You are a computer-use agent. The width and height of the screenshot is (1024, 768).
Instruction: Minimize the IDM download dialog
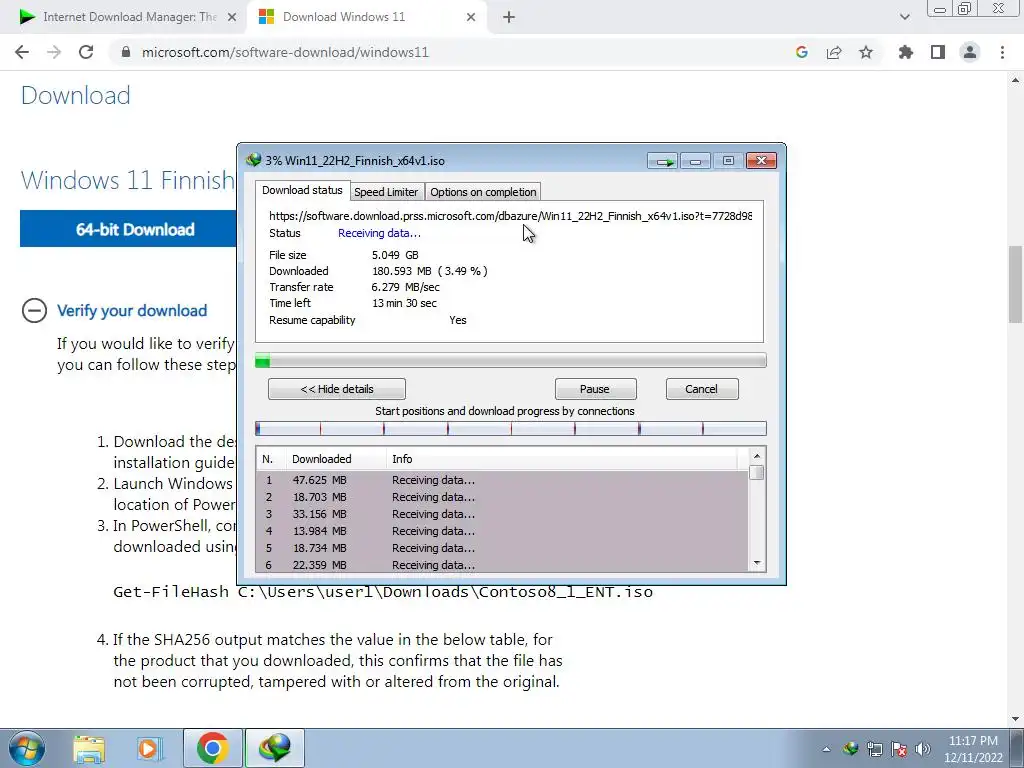(696, 161)
